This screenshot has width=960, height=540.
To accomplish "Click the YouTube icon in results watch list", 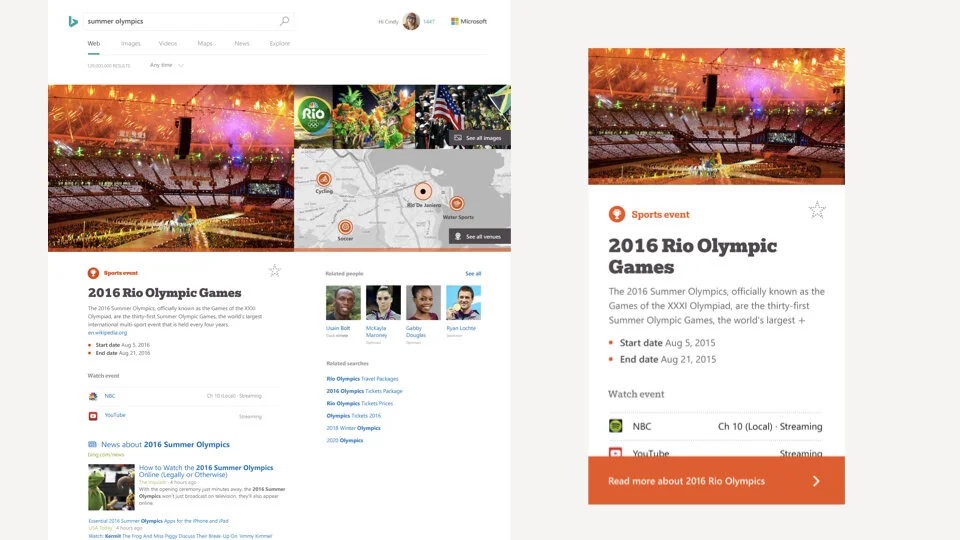I will point(93,416).
